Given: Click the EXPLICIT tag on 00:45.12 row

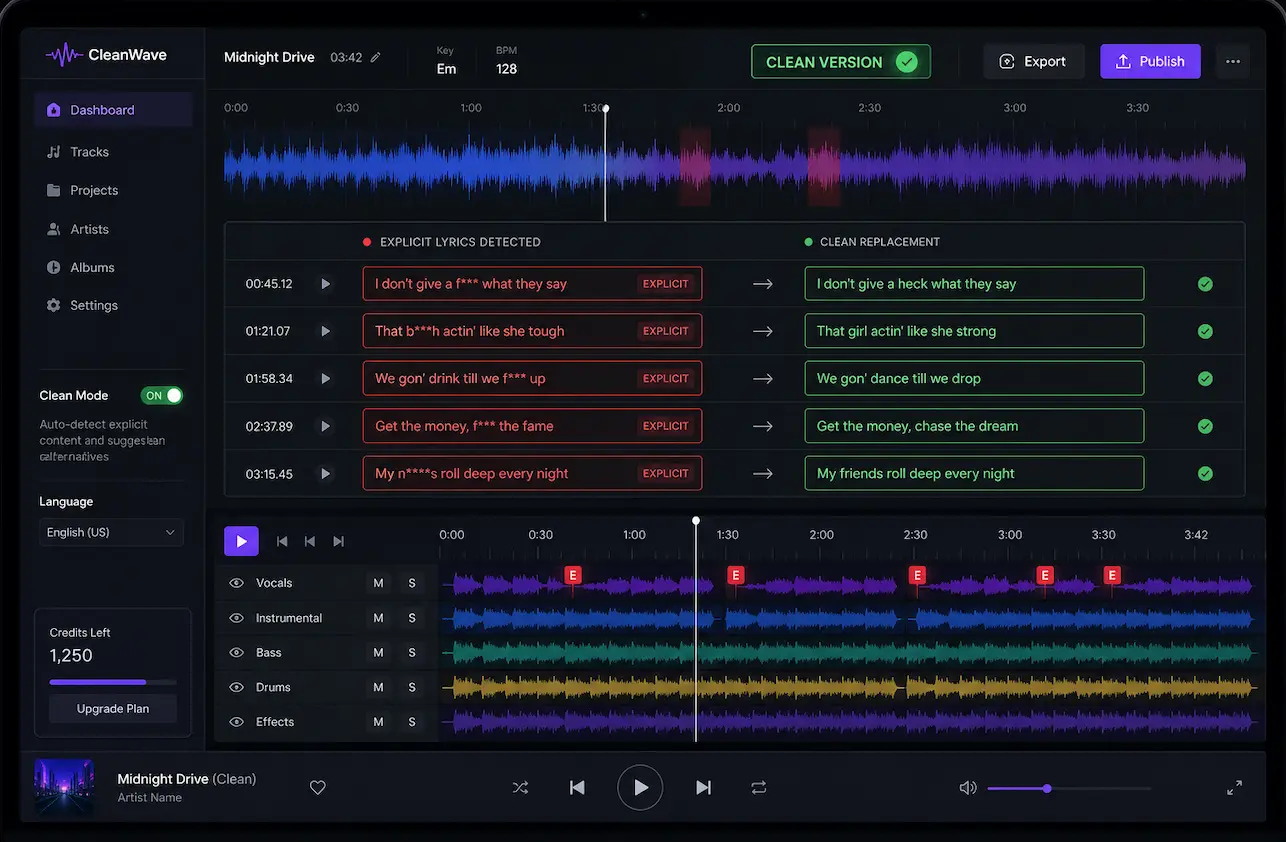Looking at the screenshot, I should (x=666, y=284).
